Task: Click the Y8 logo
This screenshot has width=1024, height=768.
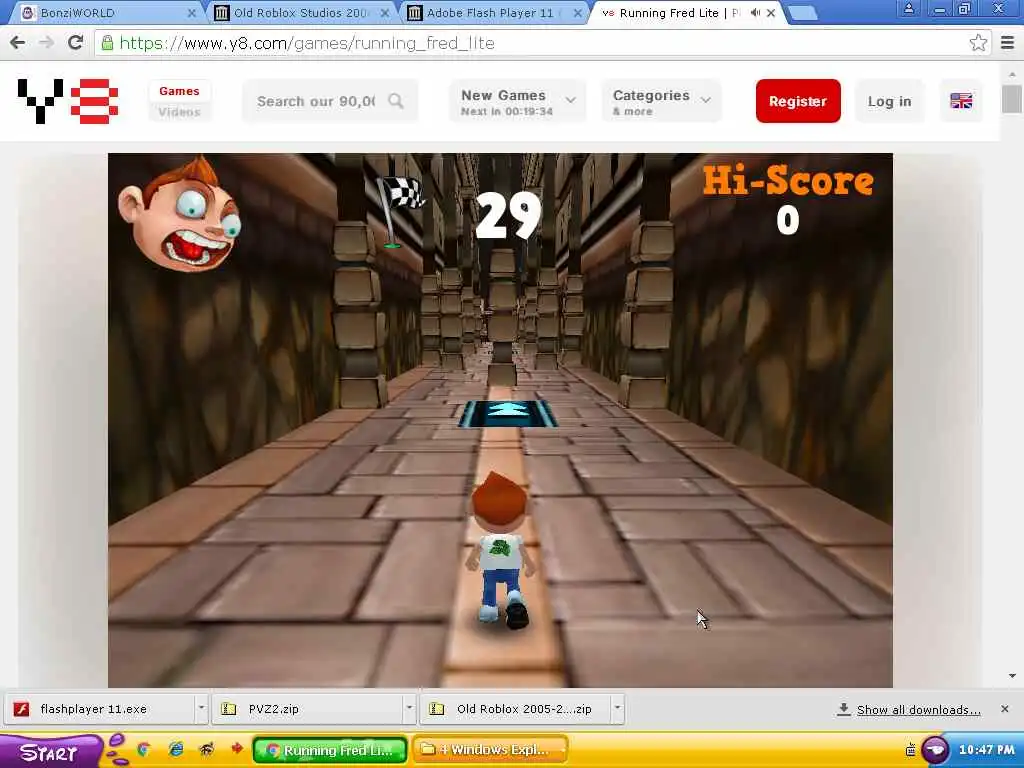Action: 68,101
